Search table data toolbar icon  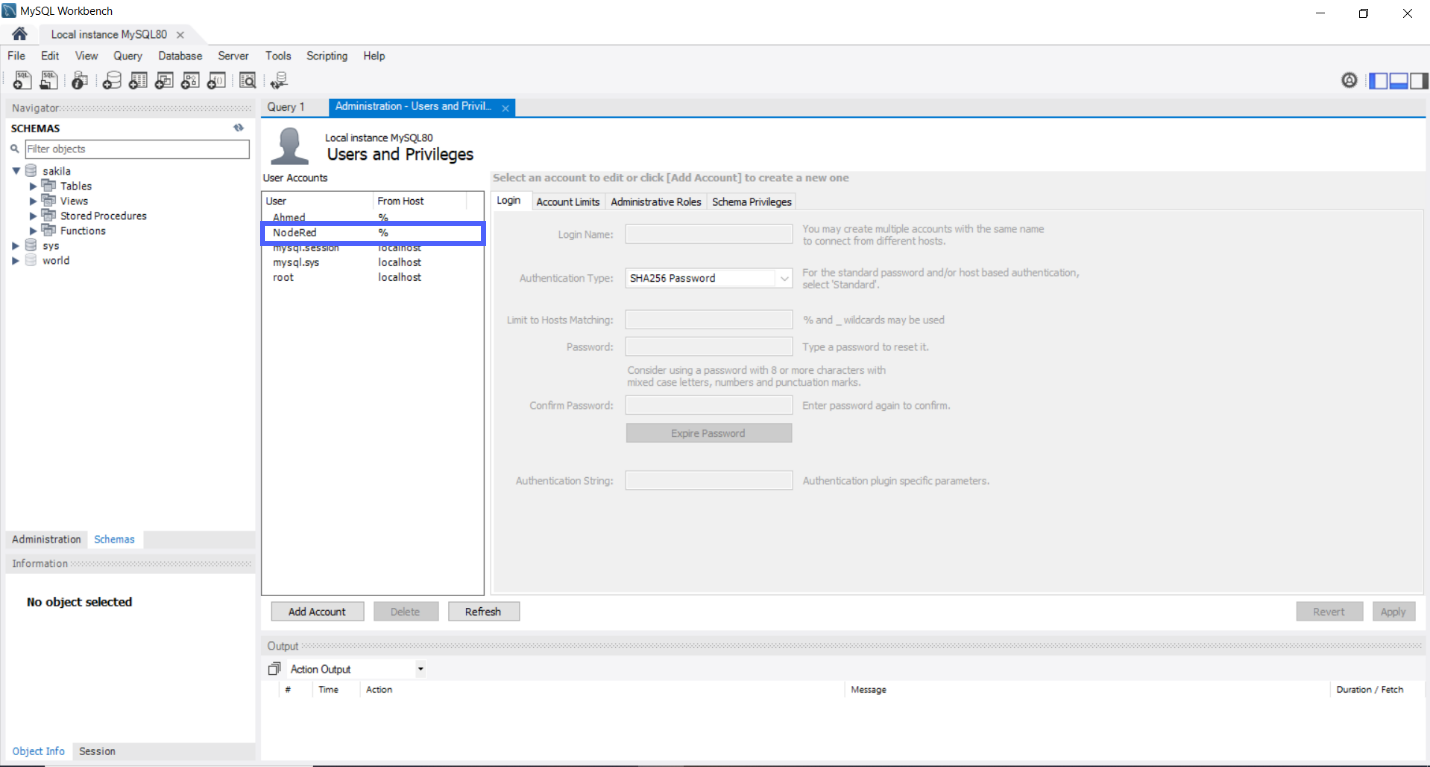pyautogui.click(x=247, y=81)
